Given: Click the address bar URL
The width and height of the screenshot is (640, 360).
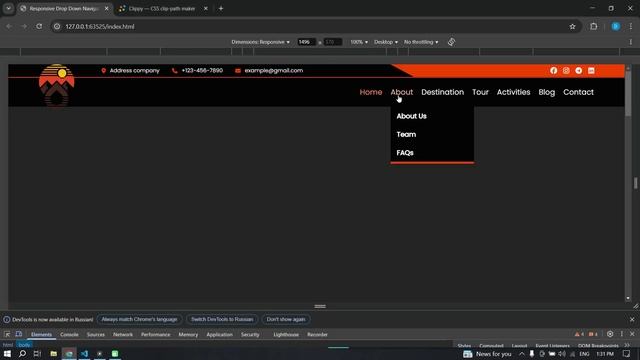Looking at the screenshot, I should pyautogui.click(x=100, y=27).
